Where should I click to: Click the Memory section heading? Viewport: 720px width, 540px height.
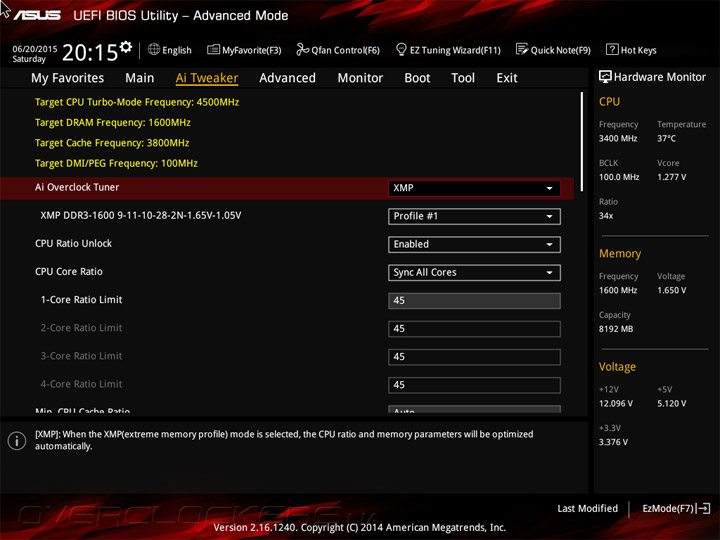(620, 253)
